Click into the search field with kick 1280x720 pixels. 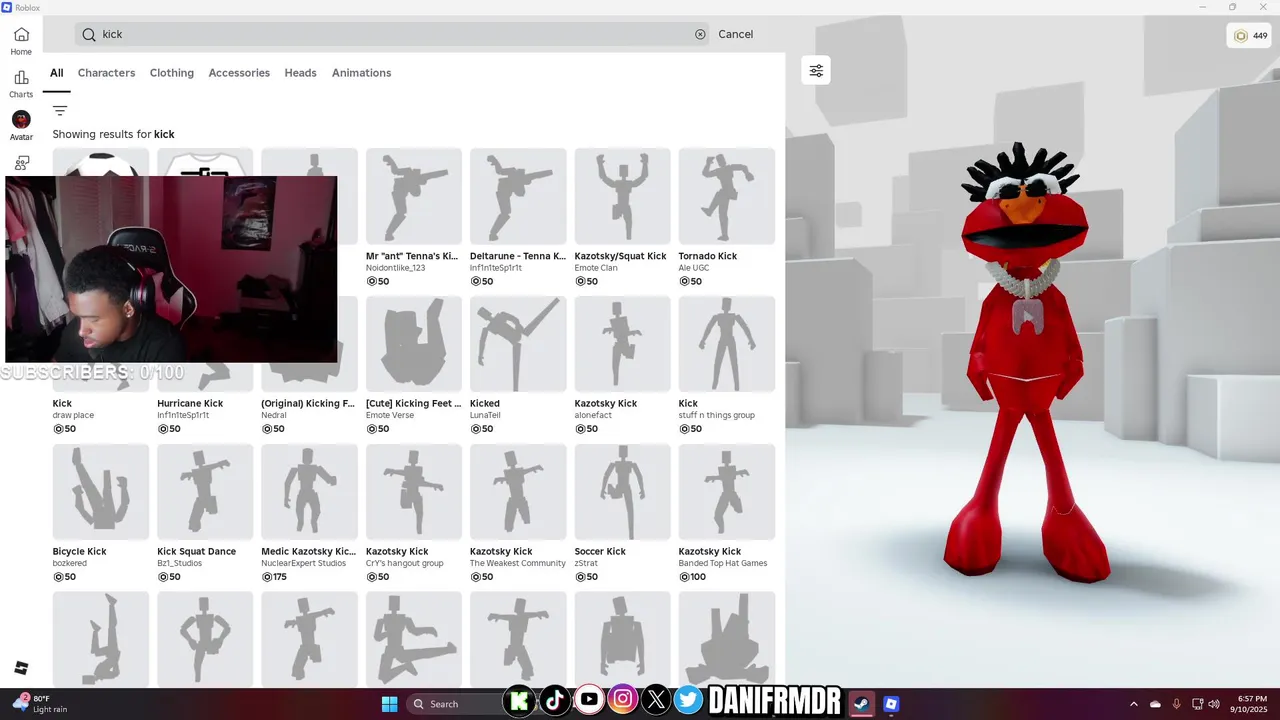392,34
